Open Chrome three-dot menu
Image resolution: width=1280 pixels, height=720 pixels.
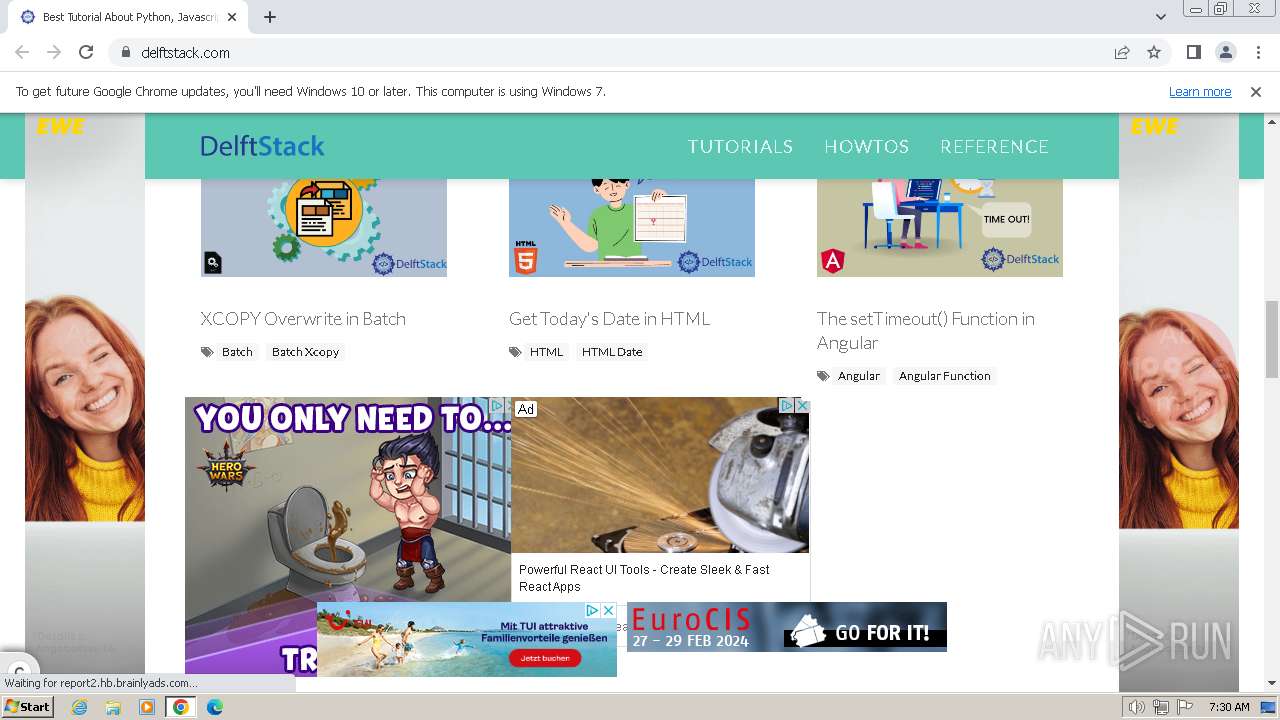tap(1257, 52)
